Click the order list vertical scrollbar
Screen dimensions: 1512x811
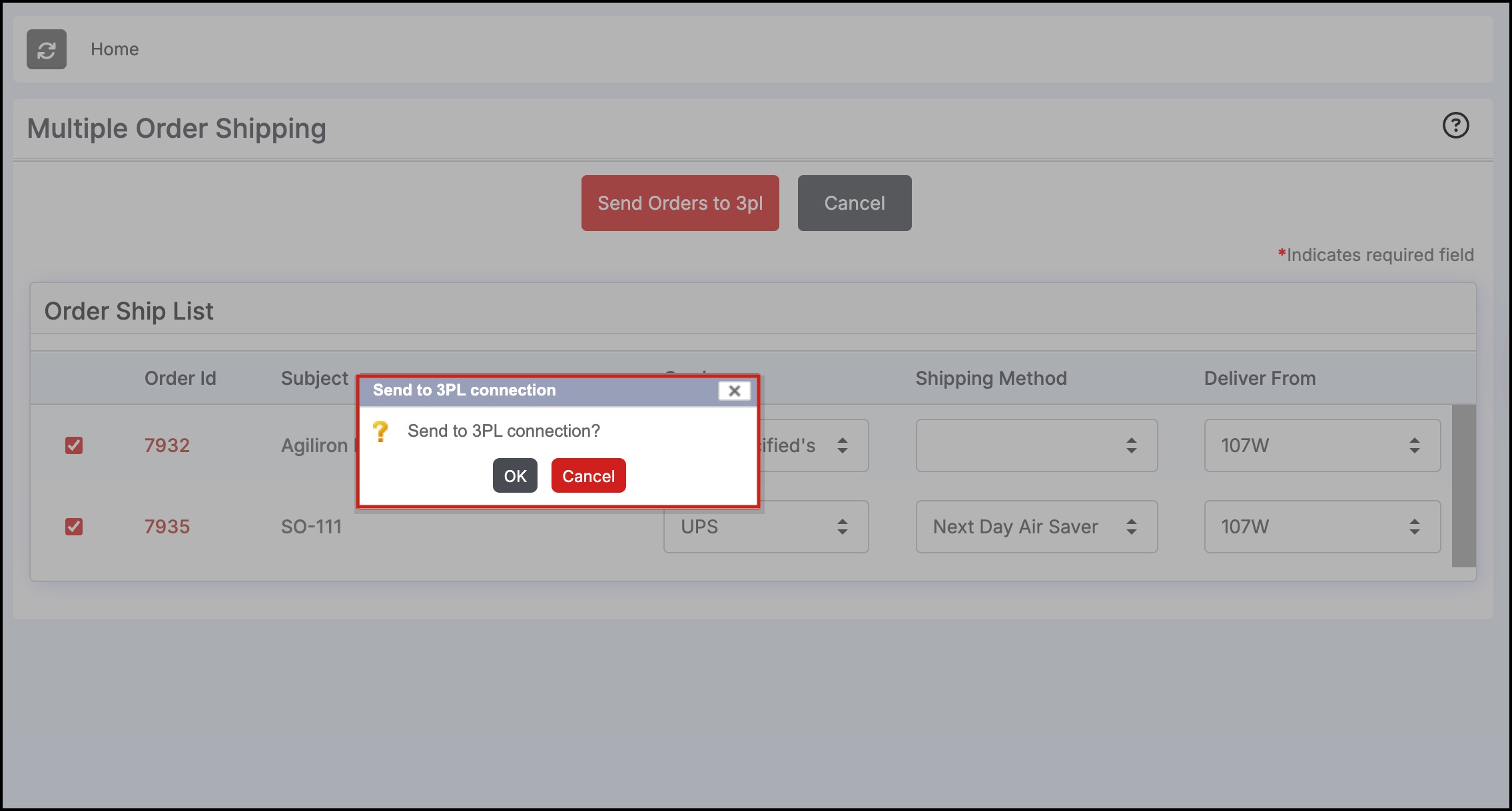[1463, 486]
